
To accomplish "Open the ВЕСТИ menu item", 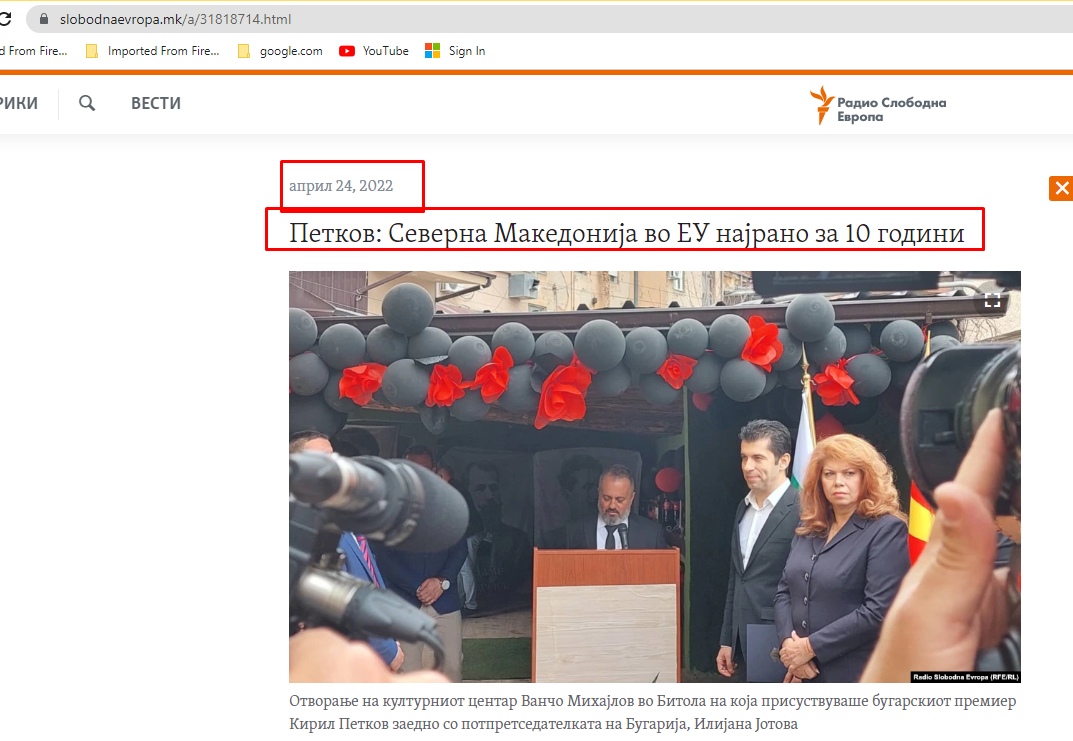I will click(156, 103).
